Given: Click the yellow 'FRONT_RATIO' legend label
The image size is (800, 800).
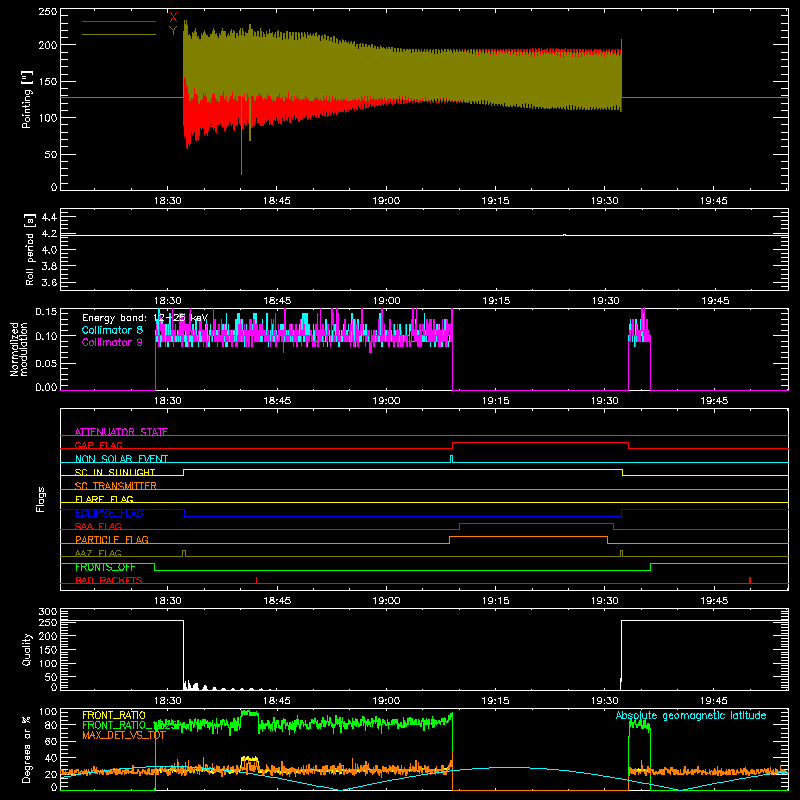Looking at the screenshot, I should click(114, 715).
